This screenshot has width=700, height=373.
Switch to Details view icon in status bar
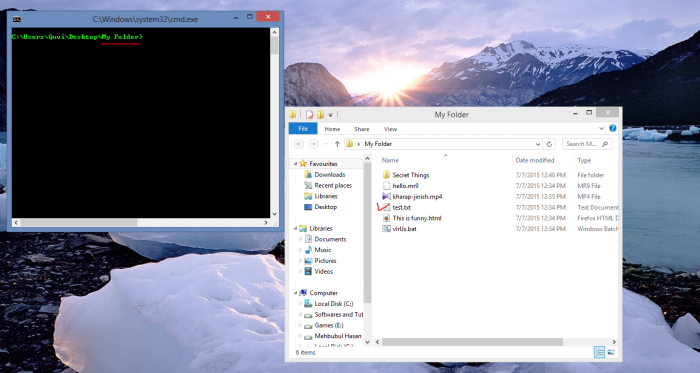tap(600, 352)
